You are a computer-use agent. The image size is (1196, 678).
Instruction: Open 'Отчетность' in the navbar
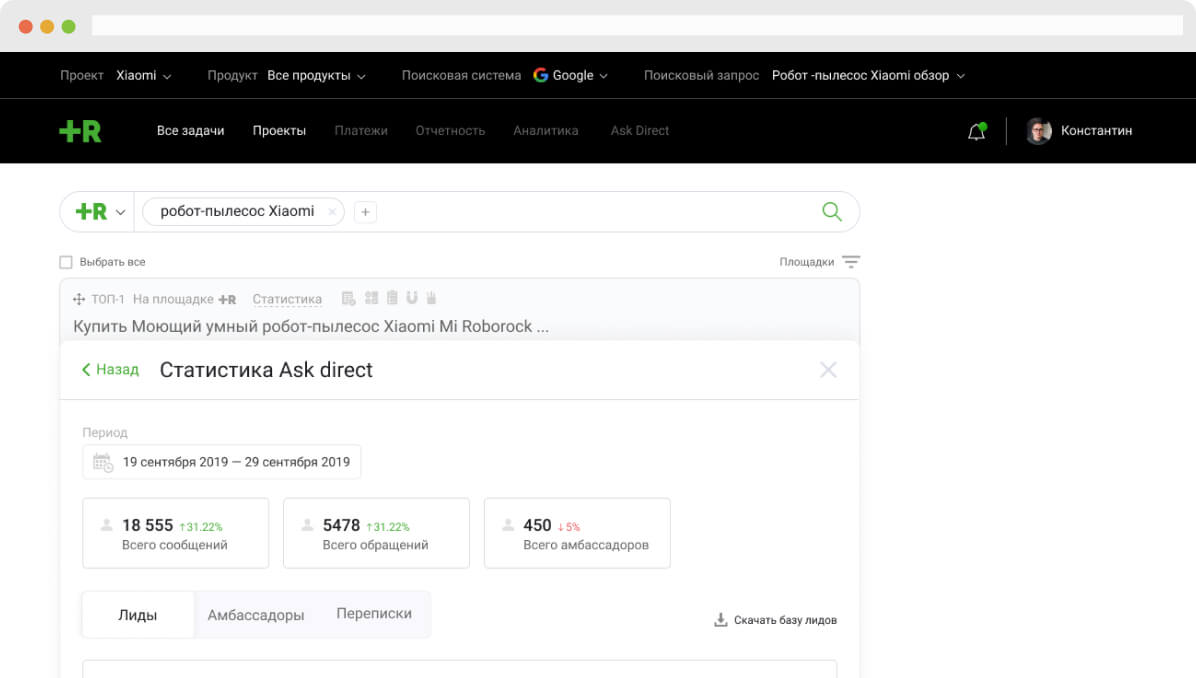450,130
